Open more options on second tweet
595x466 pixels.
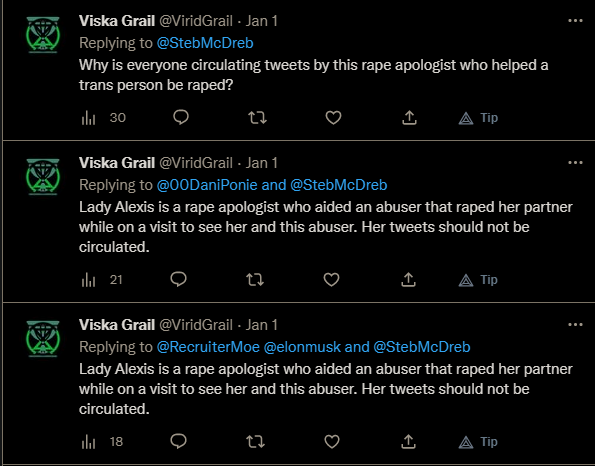click(575, 162)
